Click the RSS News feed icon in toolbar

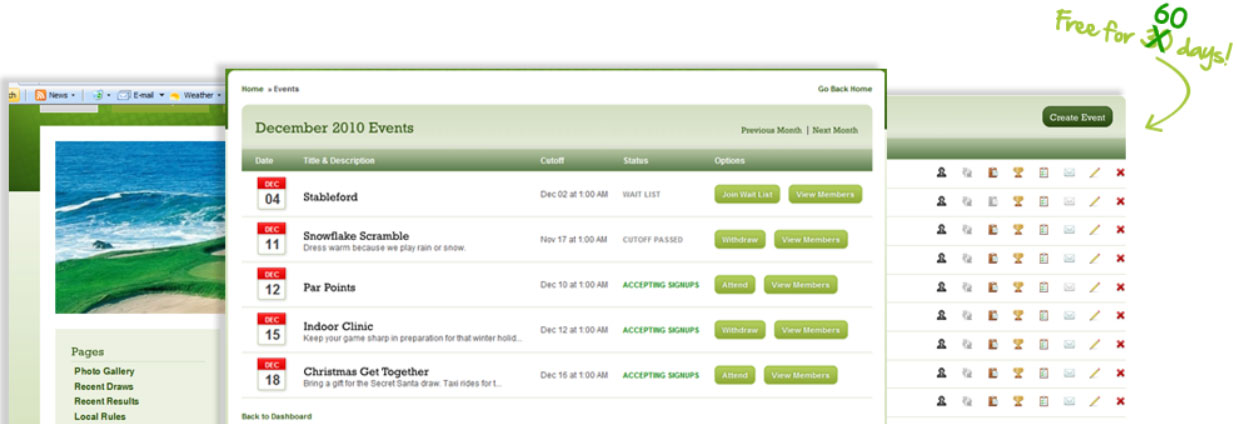(41, 95)
